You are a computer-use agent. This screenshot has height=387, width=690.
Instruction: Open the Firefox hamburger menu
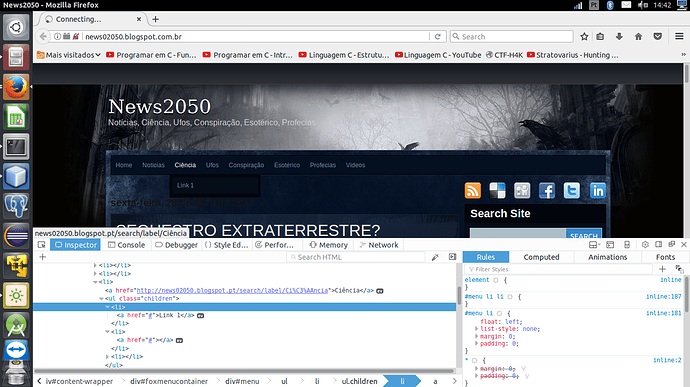tap(679, 37)
